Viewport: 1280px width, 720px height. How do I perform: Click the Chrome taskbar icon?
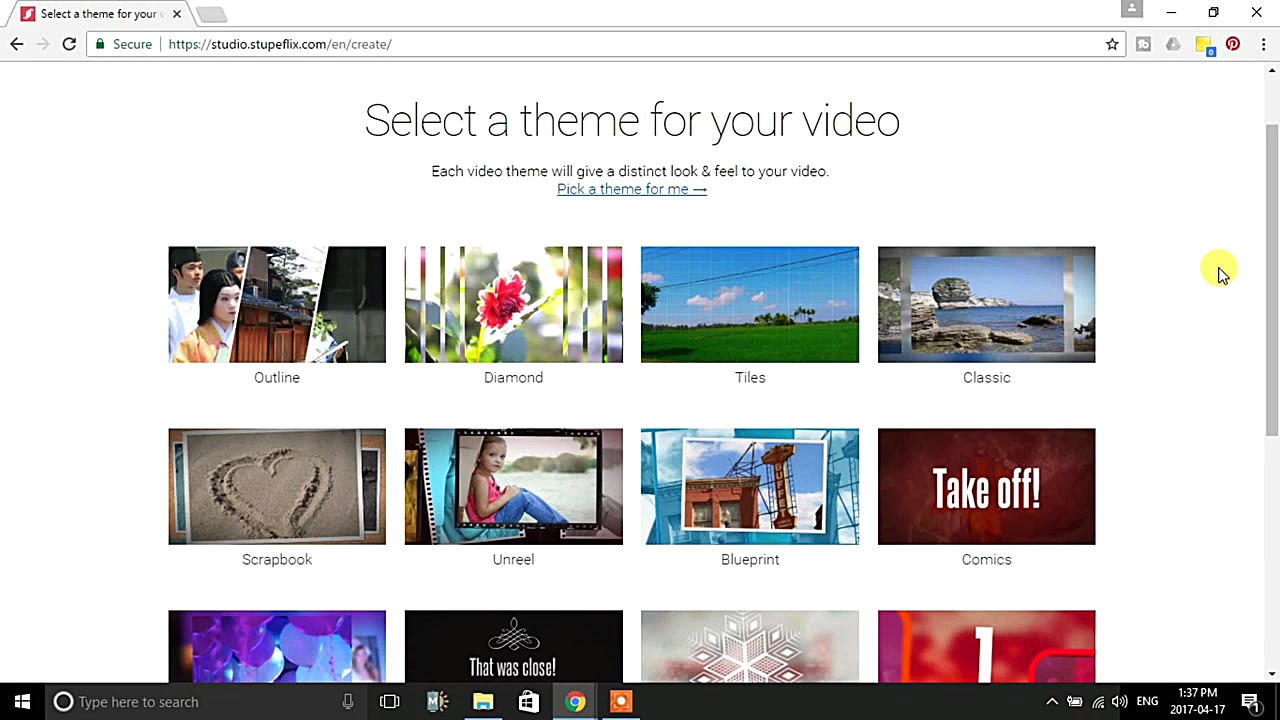[x=575, y=702]
